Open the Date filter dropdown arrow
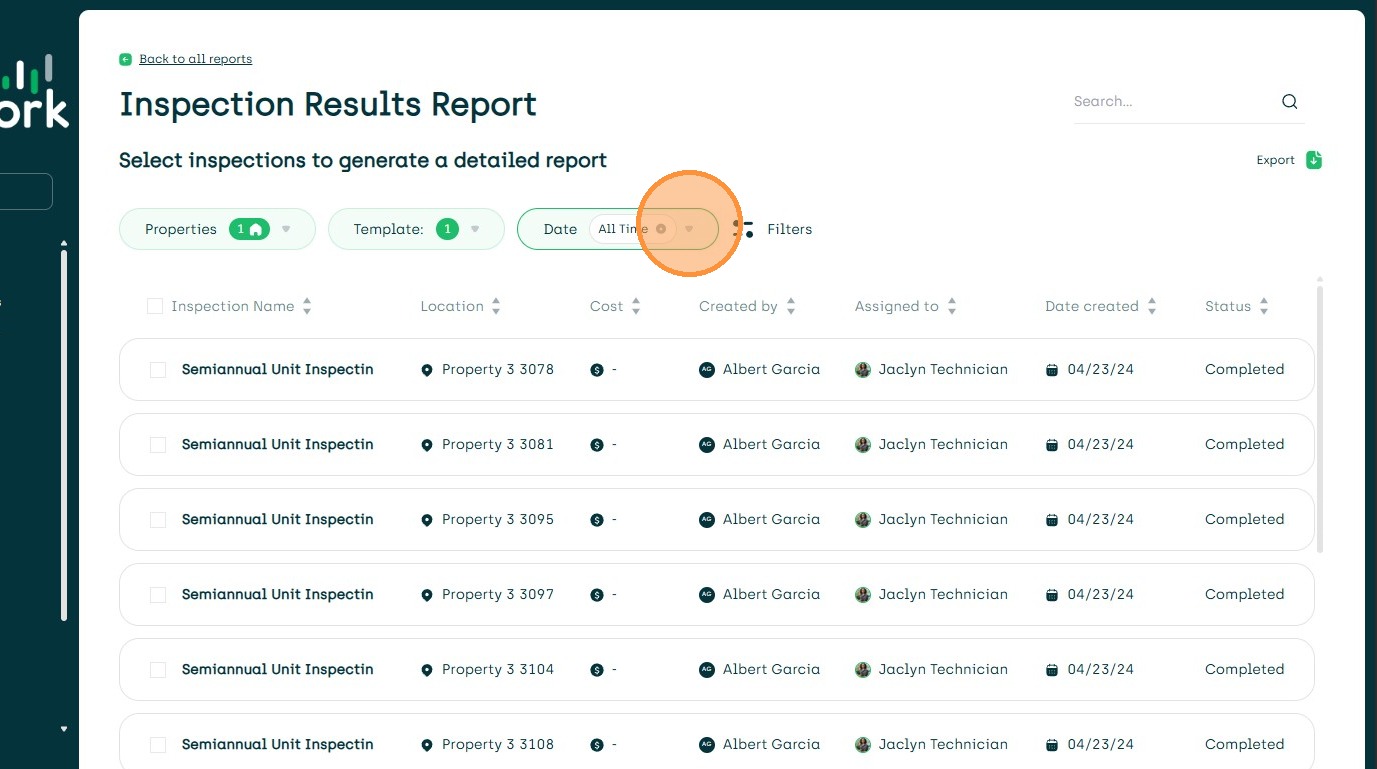This screenshot has width=1377, height=769. click(689, 229)
